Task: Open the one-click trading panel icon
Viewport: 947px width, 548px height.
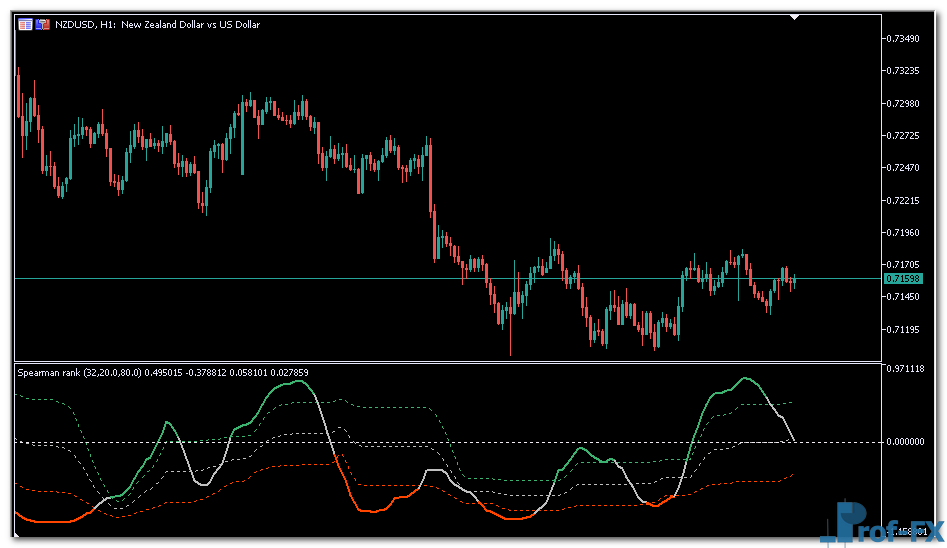Action: tap(25, 24)
